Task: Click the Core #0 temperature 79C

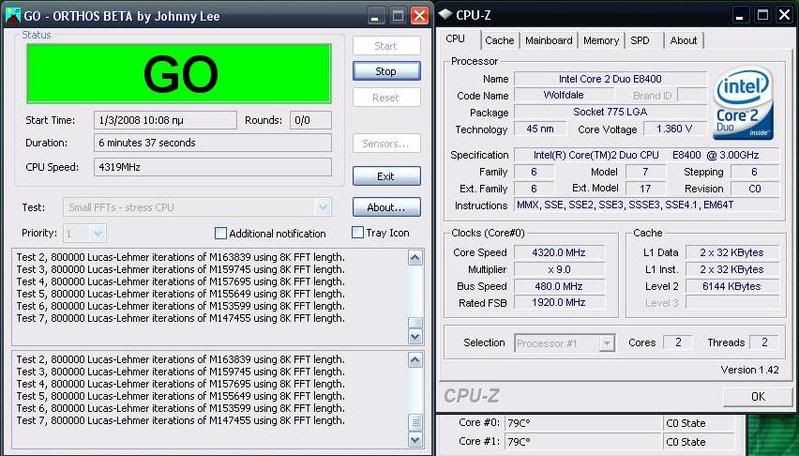Action: 582,423
